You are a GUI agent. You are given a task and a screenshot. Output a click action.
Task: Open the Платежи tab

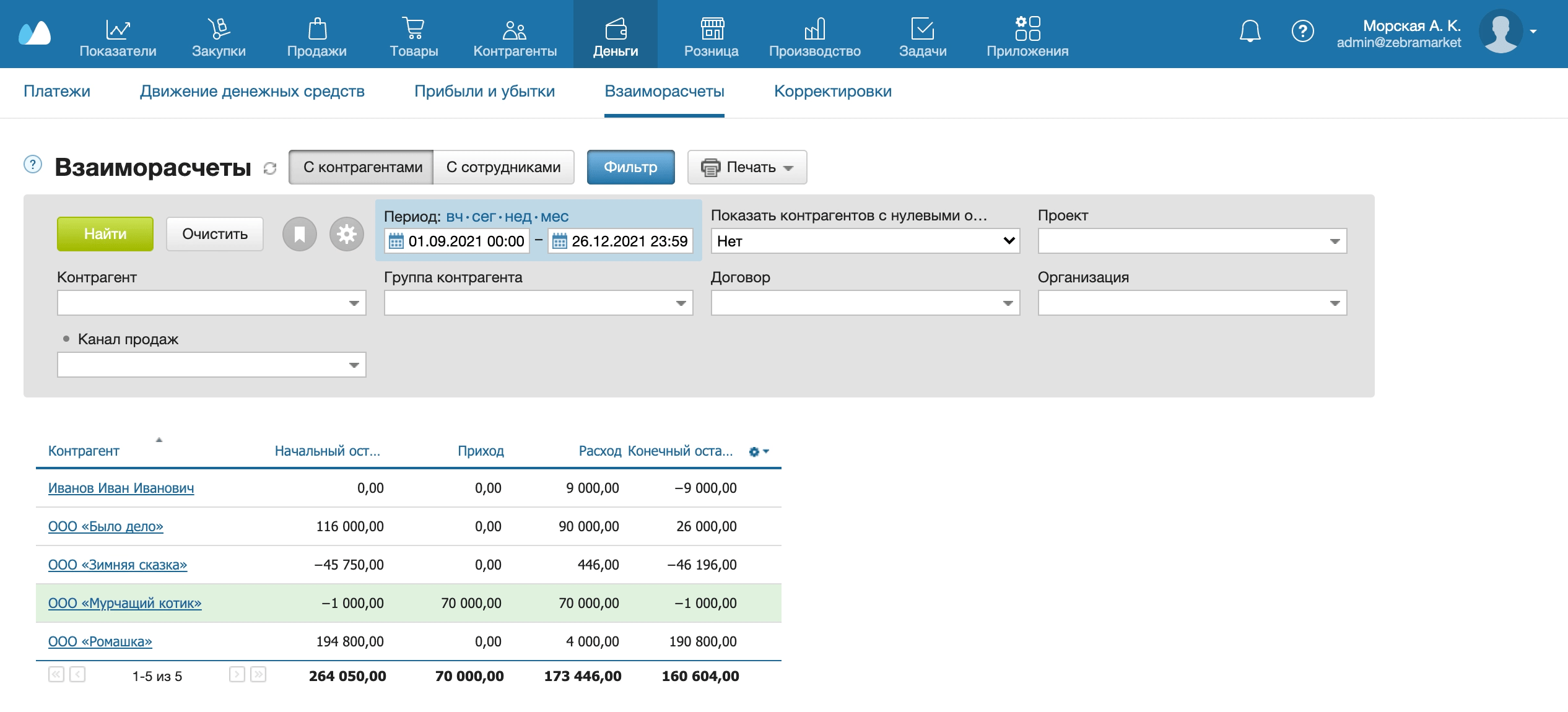(57, 91)
